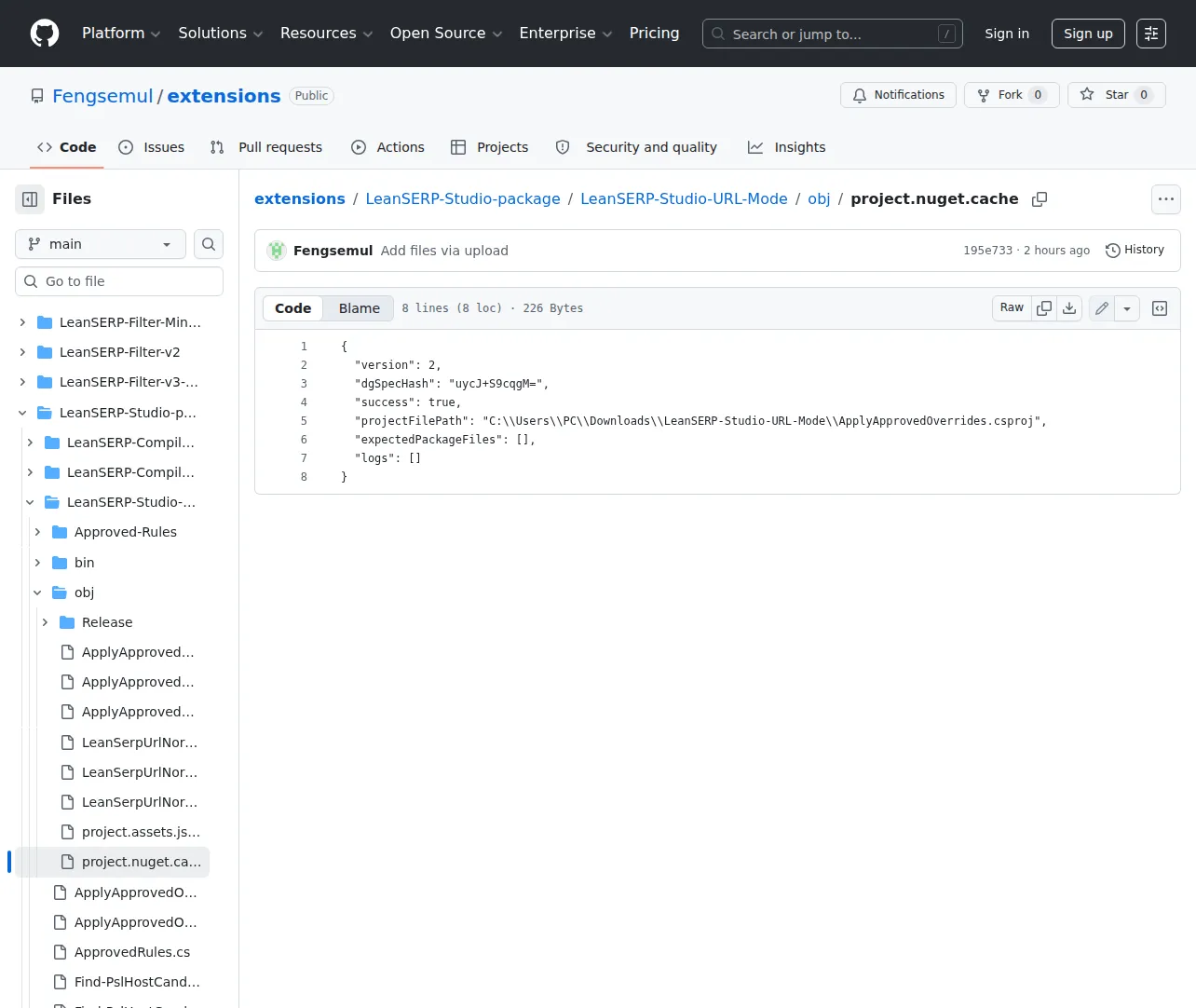Fork the extensions repository

[x=1012, y=95]
